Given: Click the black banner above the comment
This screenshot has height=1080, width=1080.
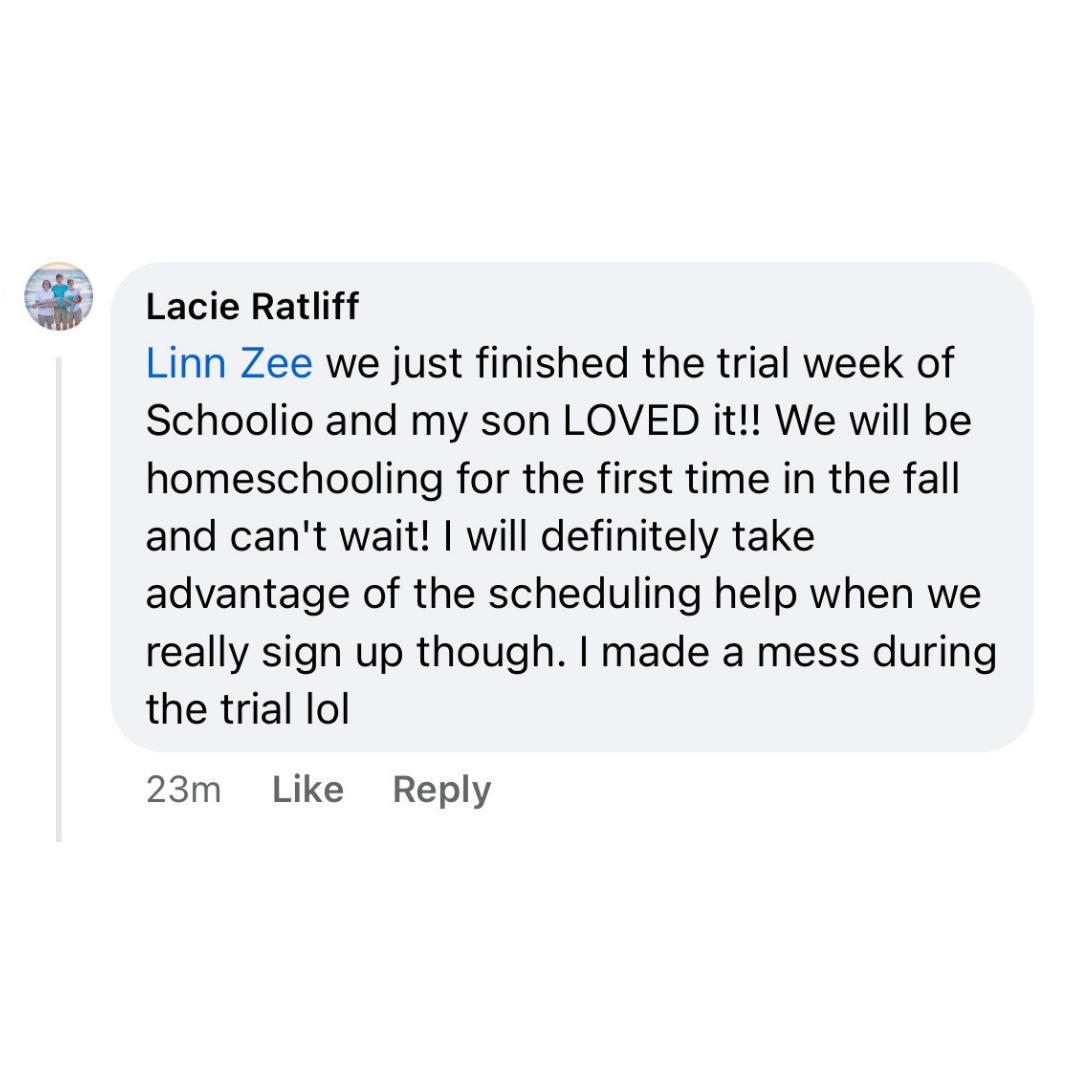Looking at the screenshot, I should (540, 118).
